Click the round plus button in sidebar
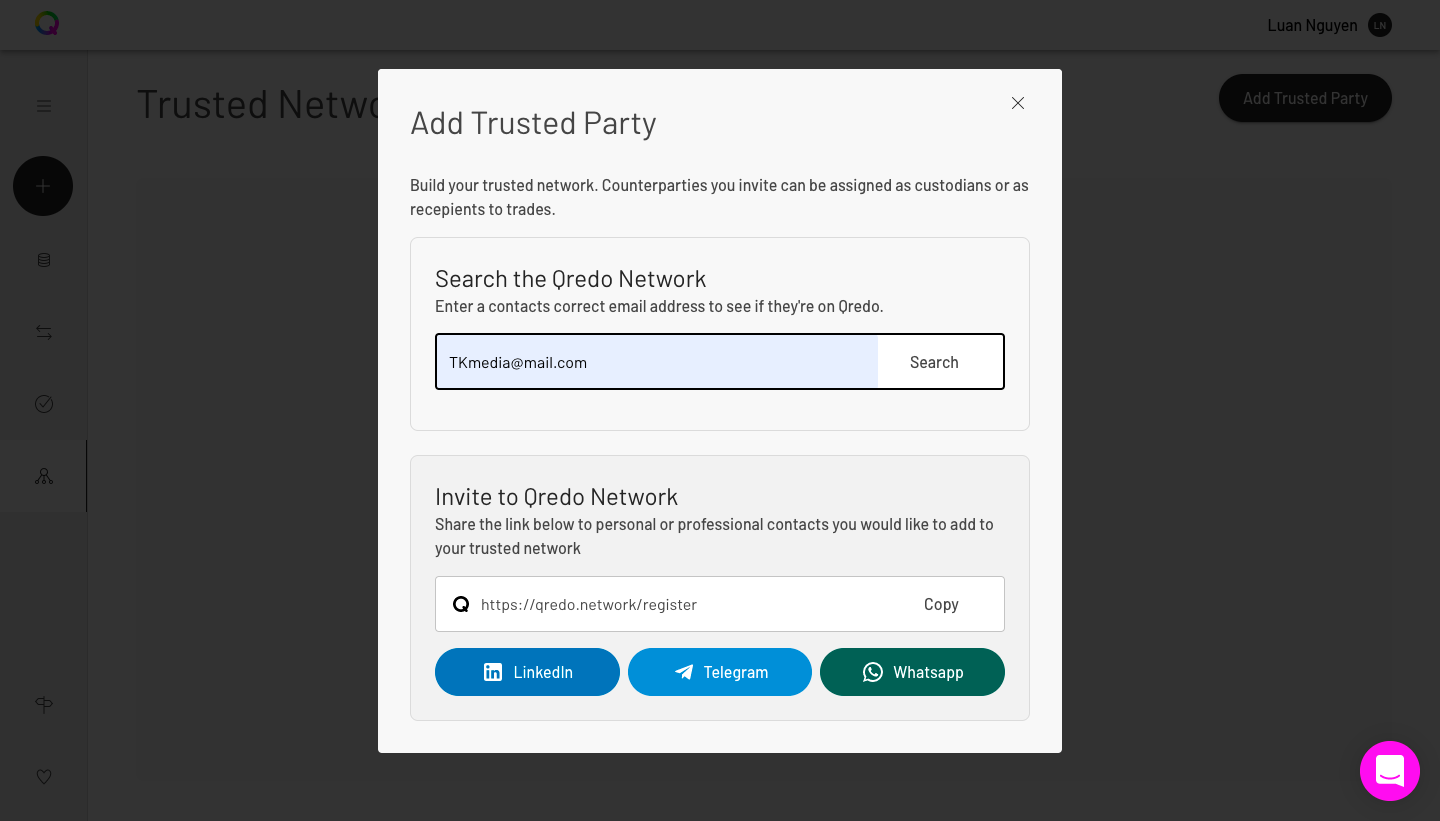 tap(43, 186)
